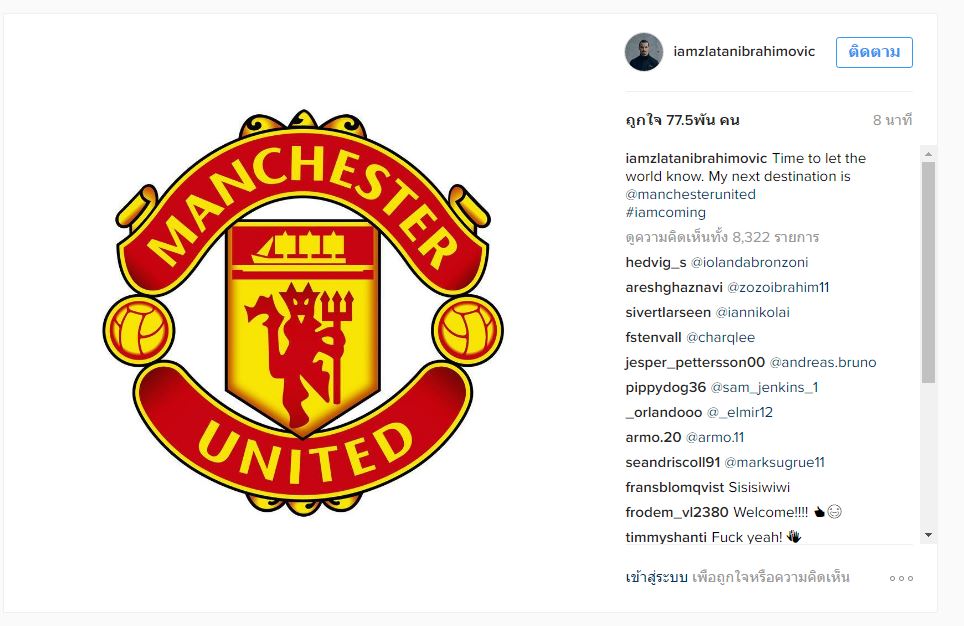Open commenter jesper_pettersson00 profile

pyautogui.click(x=695, y=363)
